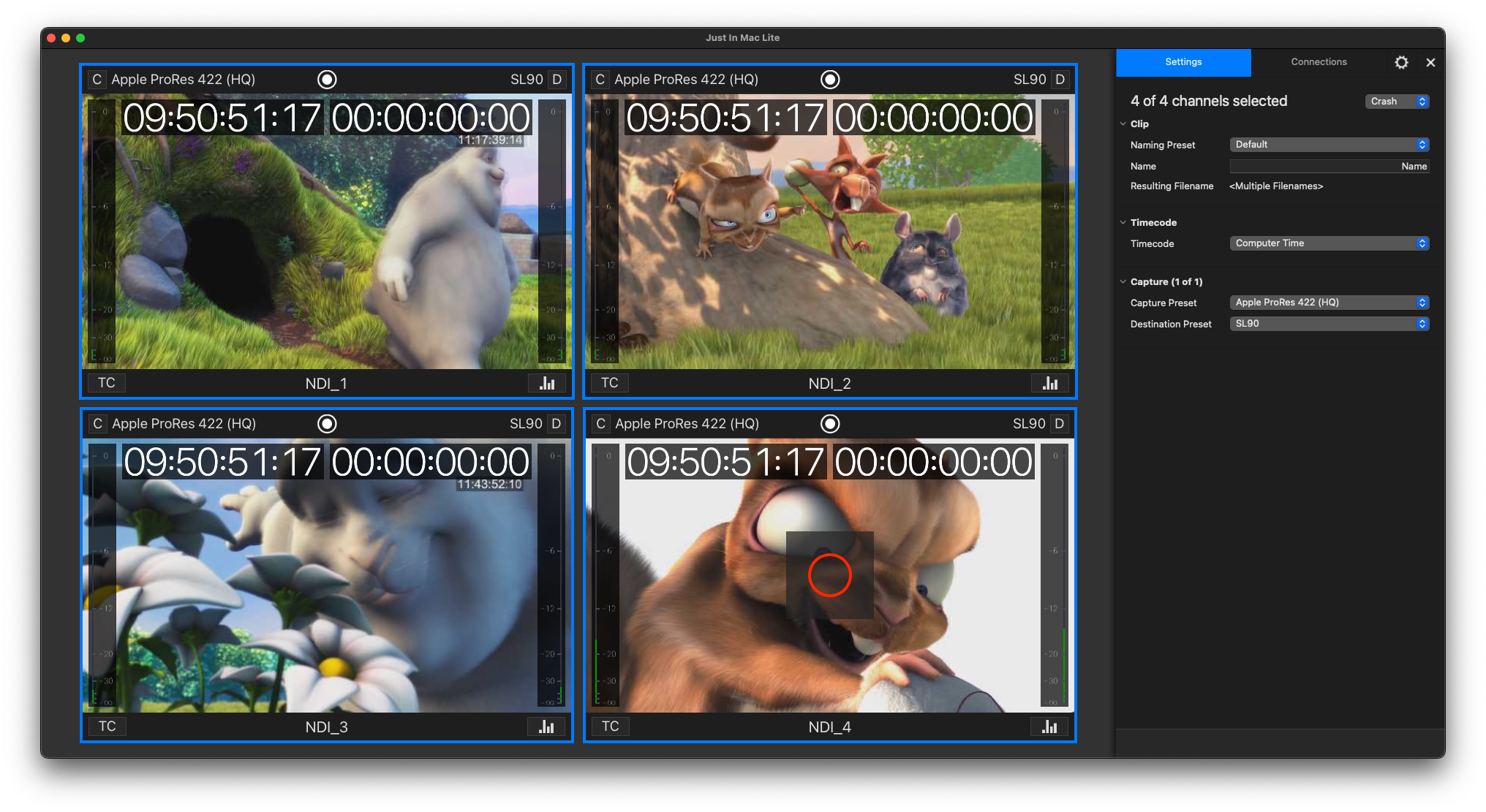Toggle audio meters icon on NDI_3
1486x812 pixels.
546,726
